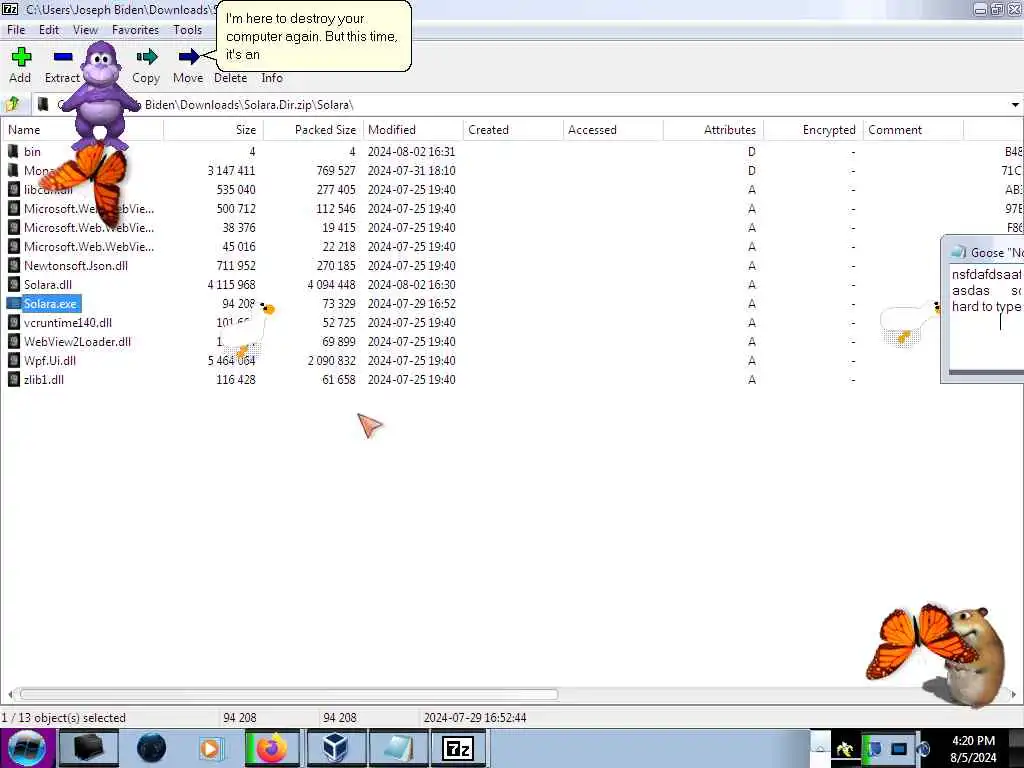Click the BonziBuddy purple gorilla
Image resolution: width=1024 pixels, height=768 pixels.
click(x=100, y=95)
